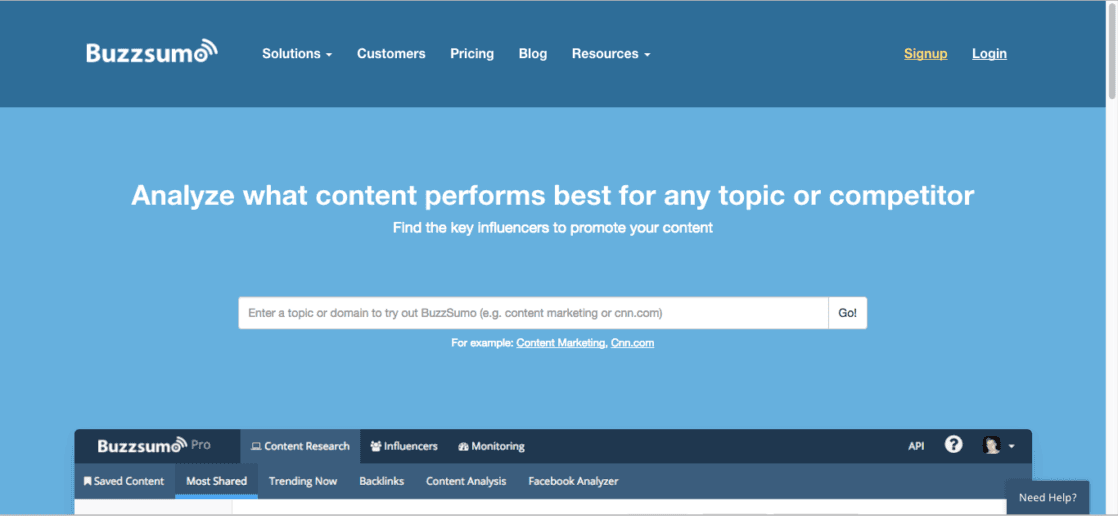The image size is (1118, 516).
Task: Open Saved Content with bookmark icon
Action: tap(124, 481)
